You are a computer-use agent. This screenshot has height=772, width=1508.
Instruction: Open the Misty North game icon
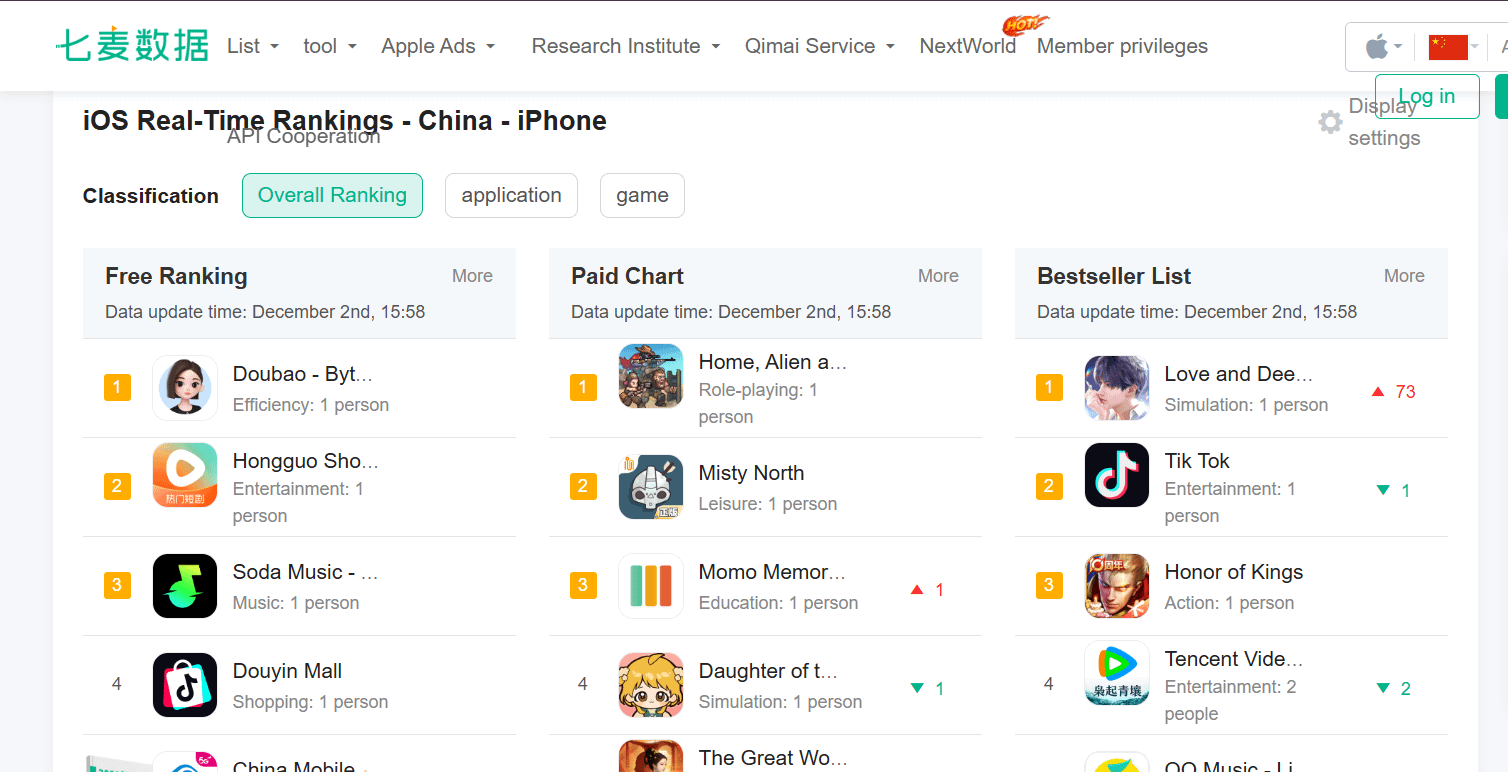tap(651, 487)
